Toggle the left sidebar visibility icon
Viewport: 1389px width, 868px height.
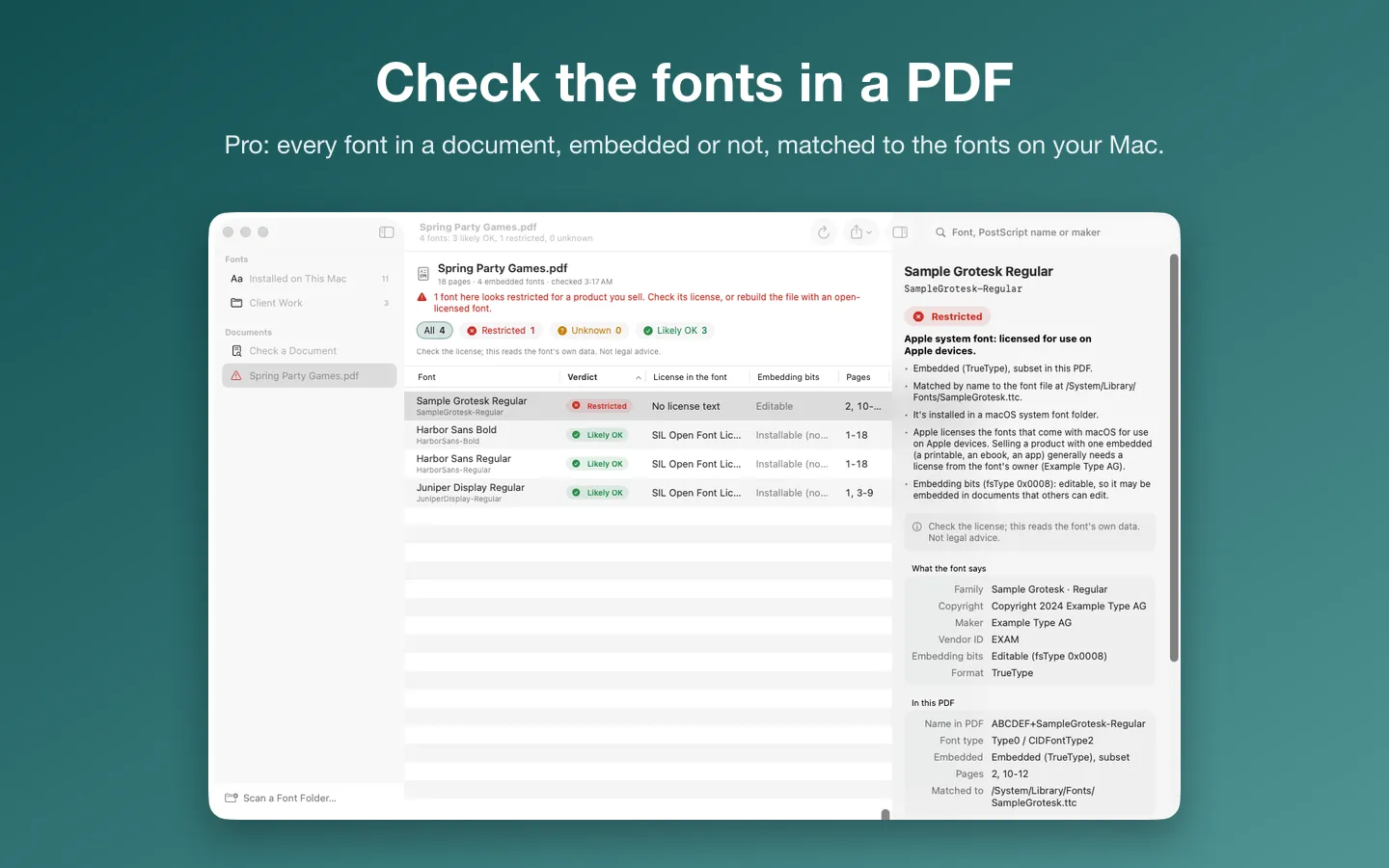click(387, 232)
